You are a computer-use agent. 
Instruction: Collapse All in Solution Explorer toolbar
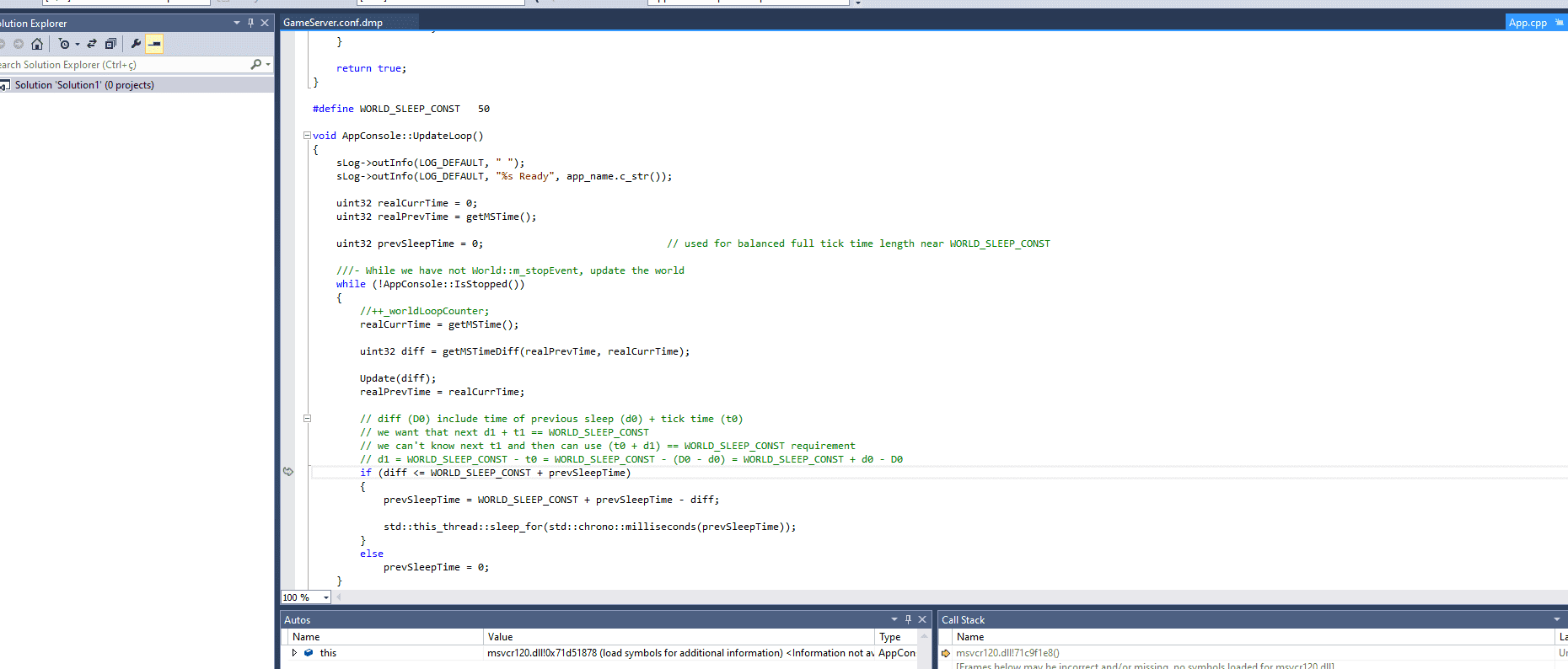110,44
